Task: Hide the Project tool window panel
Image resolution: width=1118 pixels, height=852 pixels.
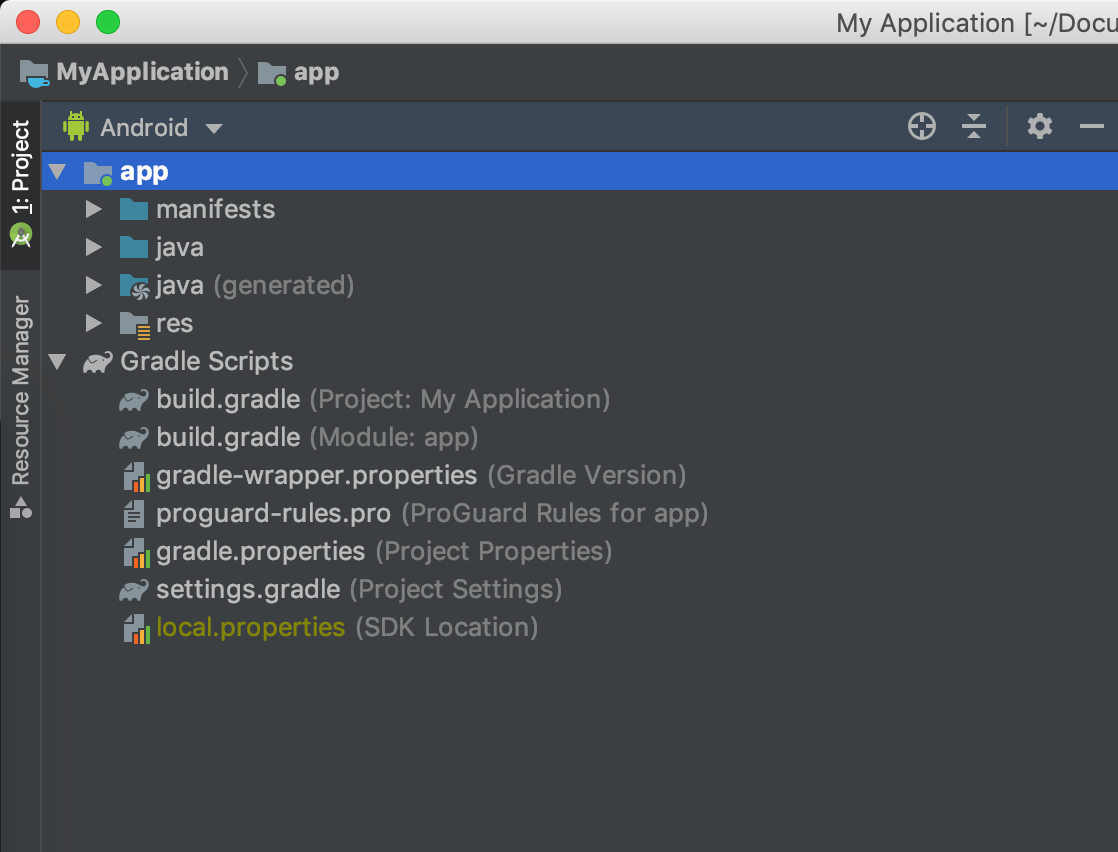Action: (x=1091, y=127)
